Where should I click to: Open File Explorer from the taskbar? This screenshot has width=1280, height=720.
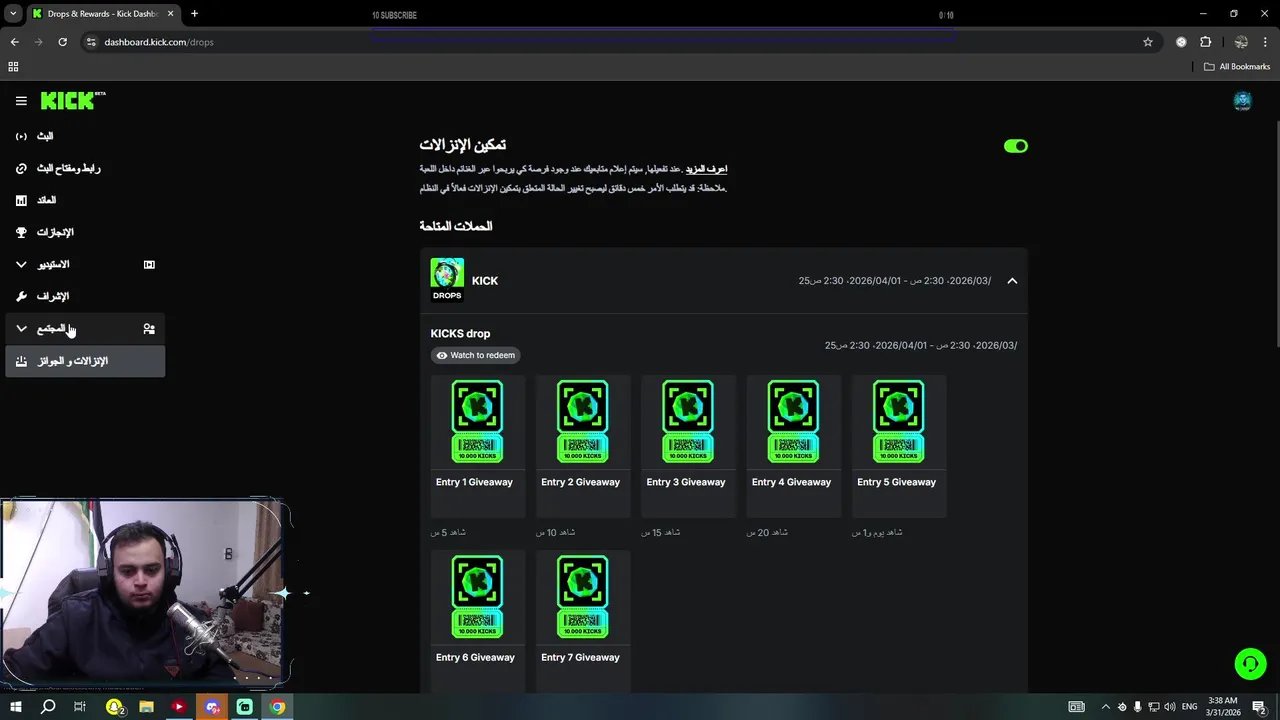146,707
